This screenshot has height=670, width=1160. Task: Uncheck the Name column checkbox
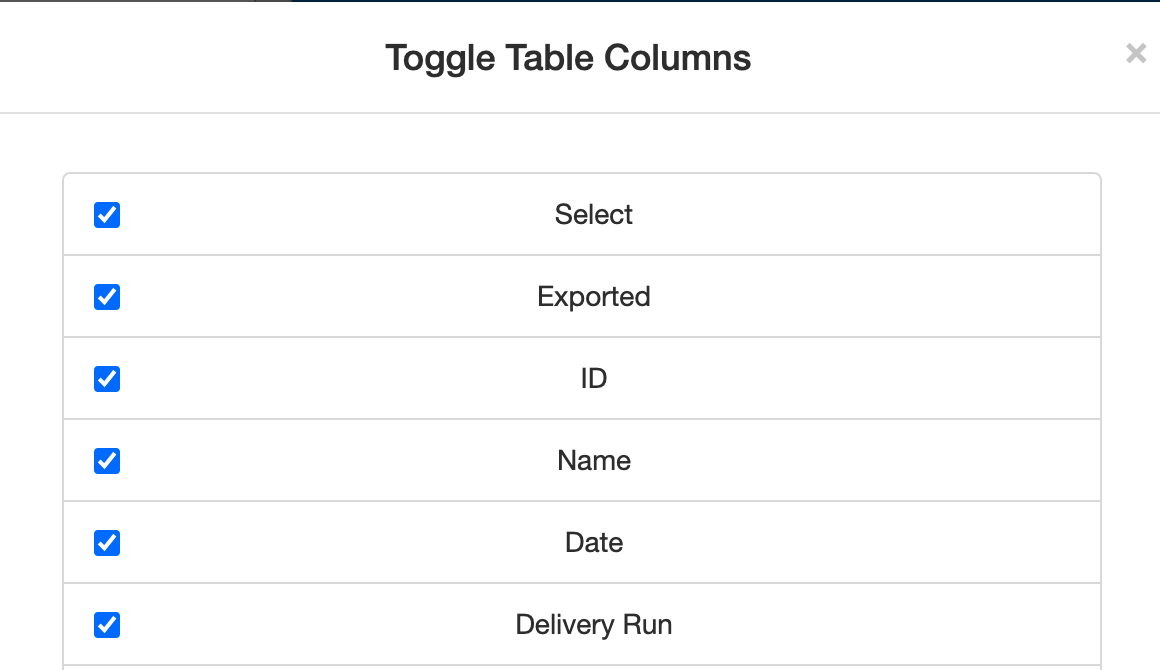tap(107, 461)
